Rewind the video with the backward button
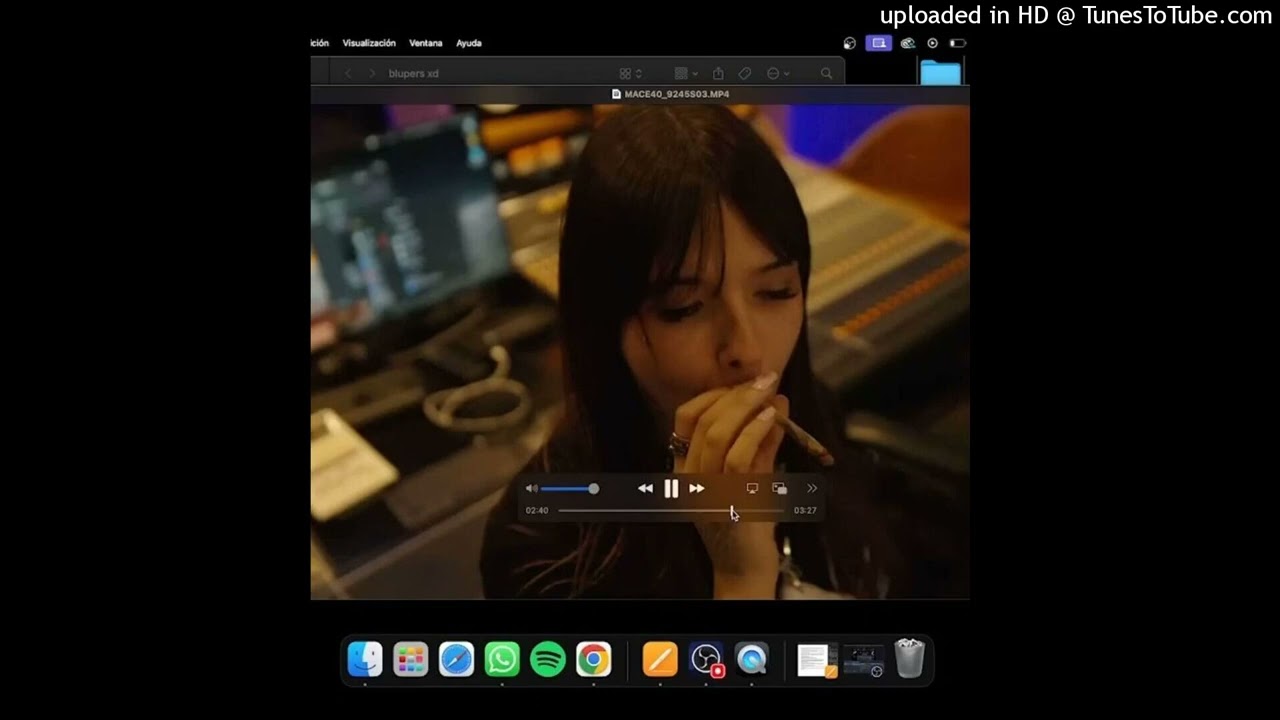Image resolution: width=1280 pixels, height=720 pixels. click(645, 488)
